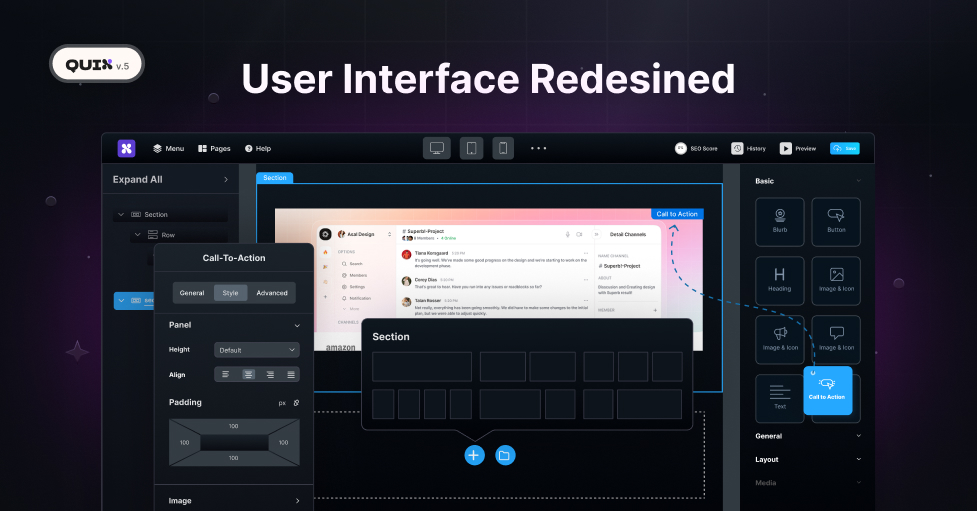The width and height of the screenshot is (977, 511).
Task: Save the page with the blue Save button
Action: 845,148
